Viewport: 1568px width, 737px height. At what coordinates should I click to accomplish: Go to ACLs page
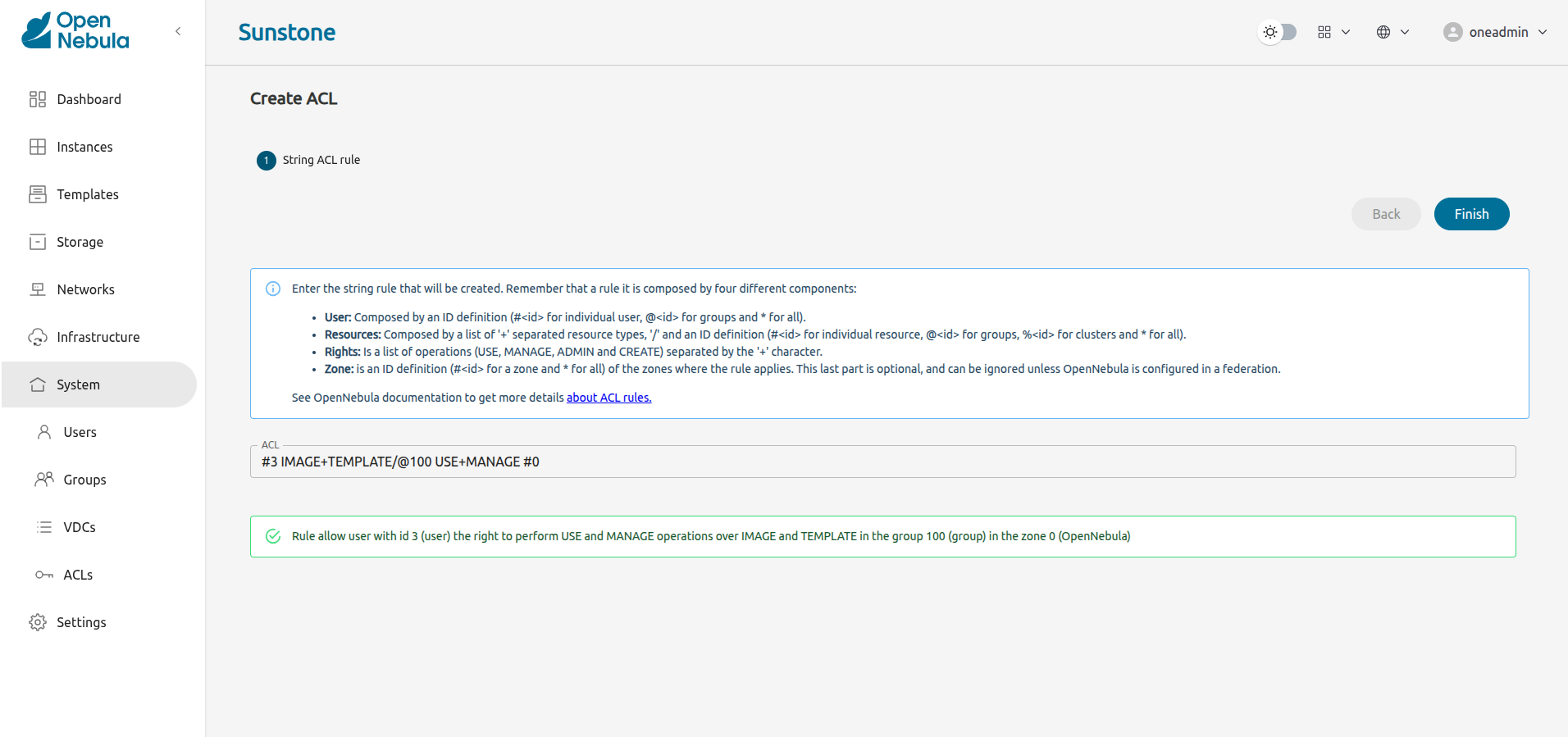pyautogui.click(x=99, y=575)
